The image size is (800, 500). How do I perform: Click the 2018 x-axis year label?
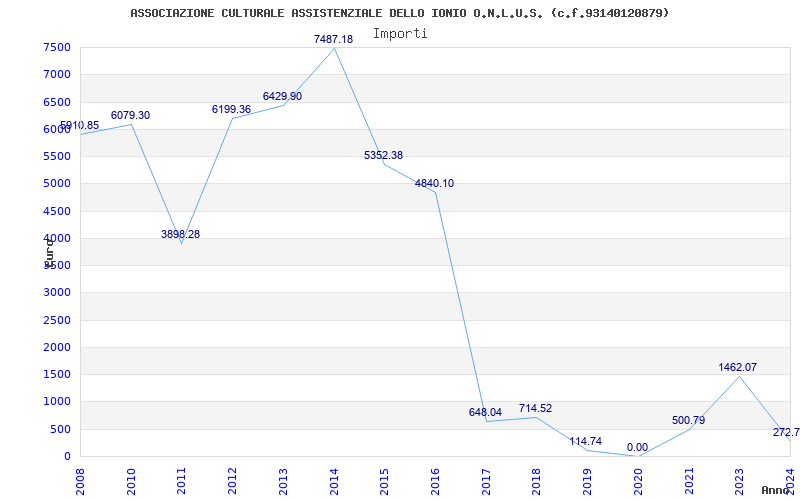pyautogui.click(x=537, y=481)
